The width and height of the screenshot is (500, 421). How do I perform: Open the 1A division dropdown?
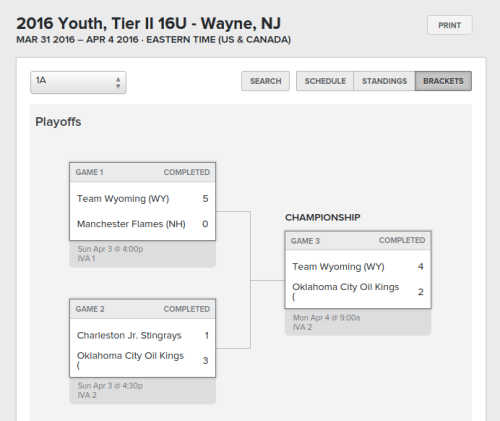tap(78, 82)
